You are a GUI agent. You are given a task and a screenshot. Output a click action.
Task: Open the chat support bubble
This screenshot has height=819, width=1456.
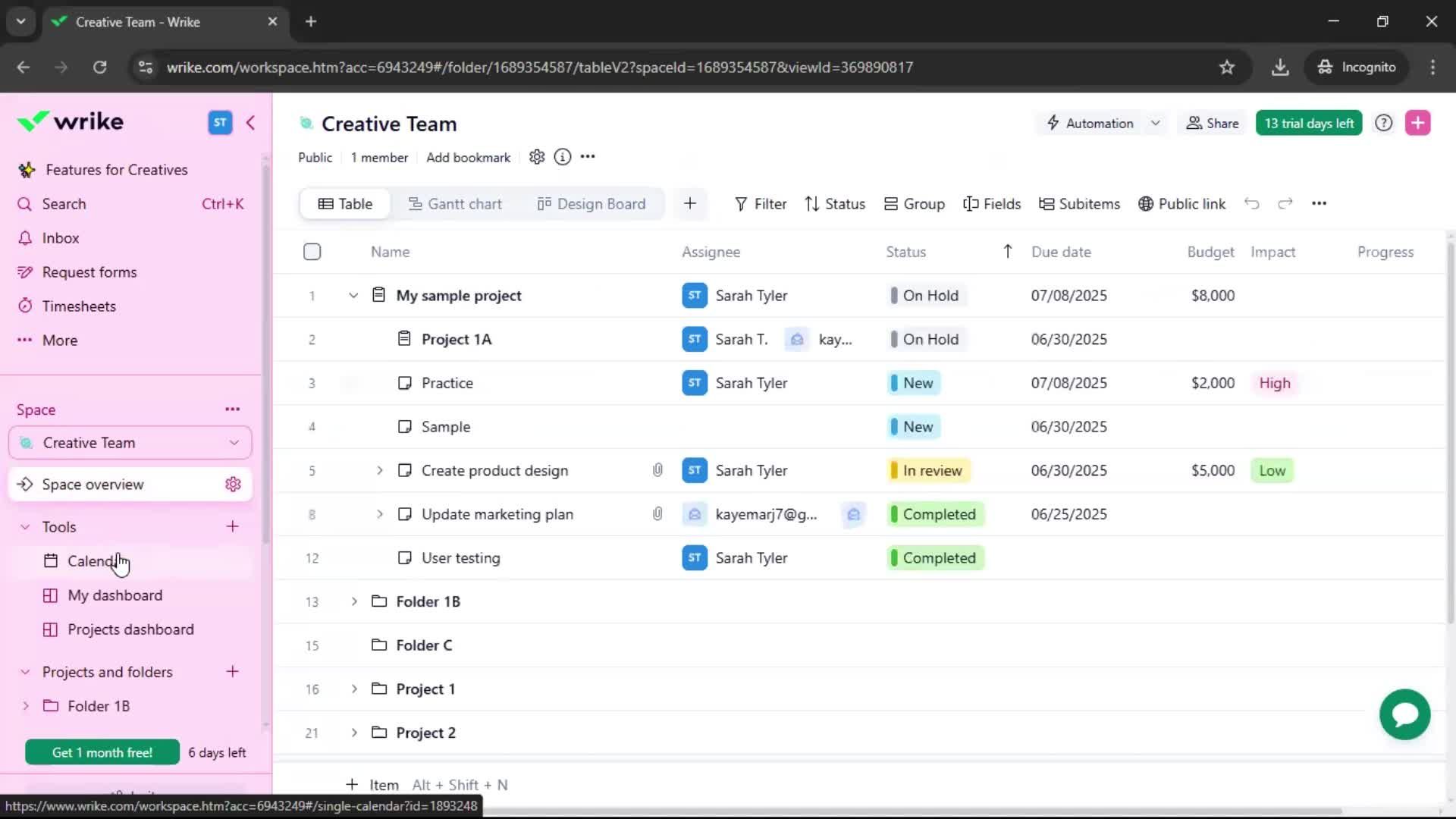[x=1405, y=714]
